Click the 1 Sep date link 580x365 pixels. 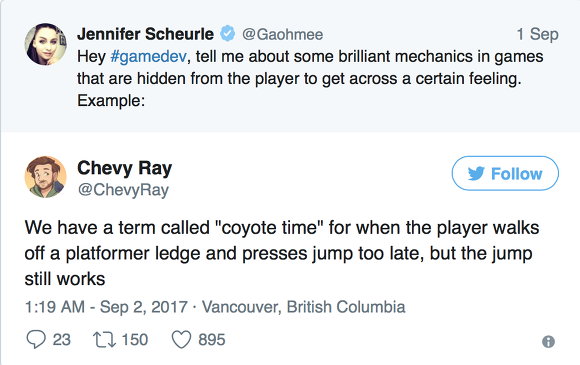coord(537,34)
